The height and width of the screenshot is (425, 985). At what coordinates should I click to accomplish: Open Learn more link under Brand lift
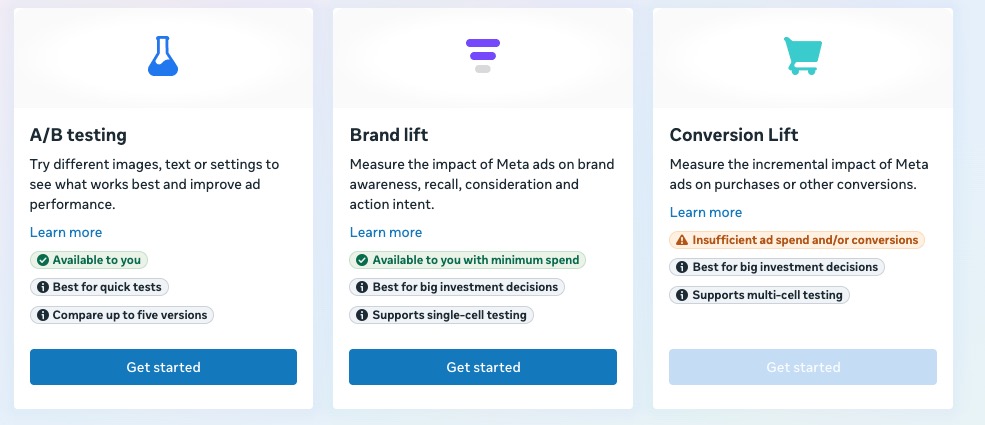(386, 232)
